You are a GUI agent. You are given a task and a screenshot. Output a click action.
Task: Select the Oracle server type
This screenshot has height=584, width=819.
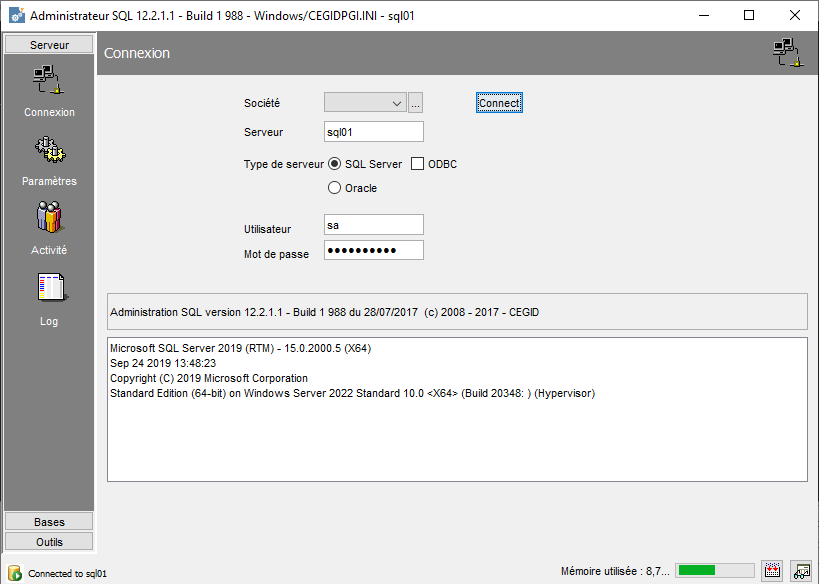[x=335, y=188]
